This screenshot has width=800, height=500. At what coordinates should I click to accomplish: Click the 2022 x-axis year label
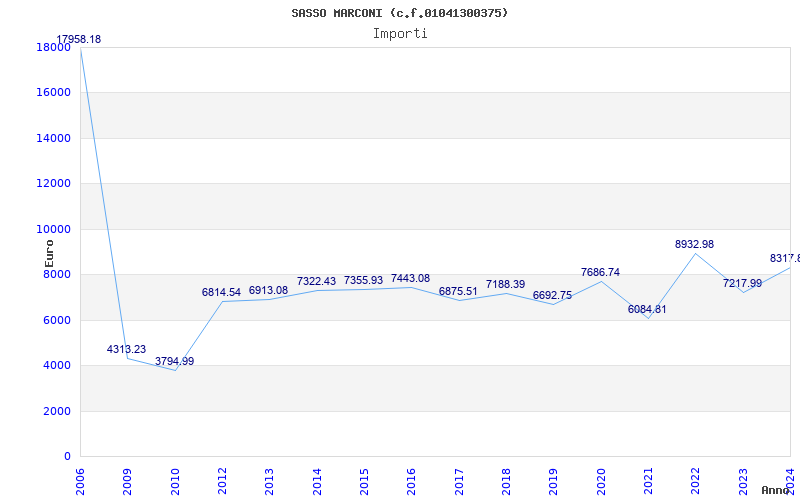[x=695, y=482]
